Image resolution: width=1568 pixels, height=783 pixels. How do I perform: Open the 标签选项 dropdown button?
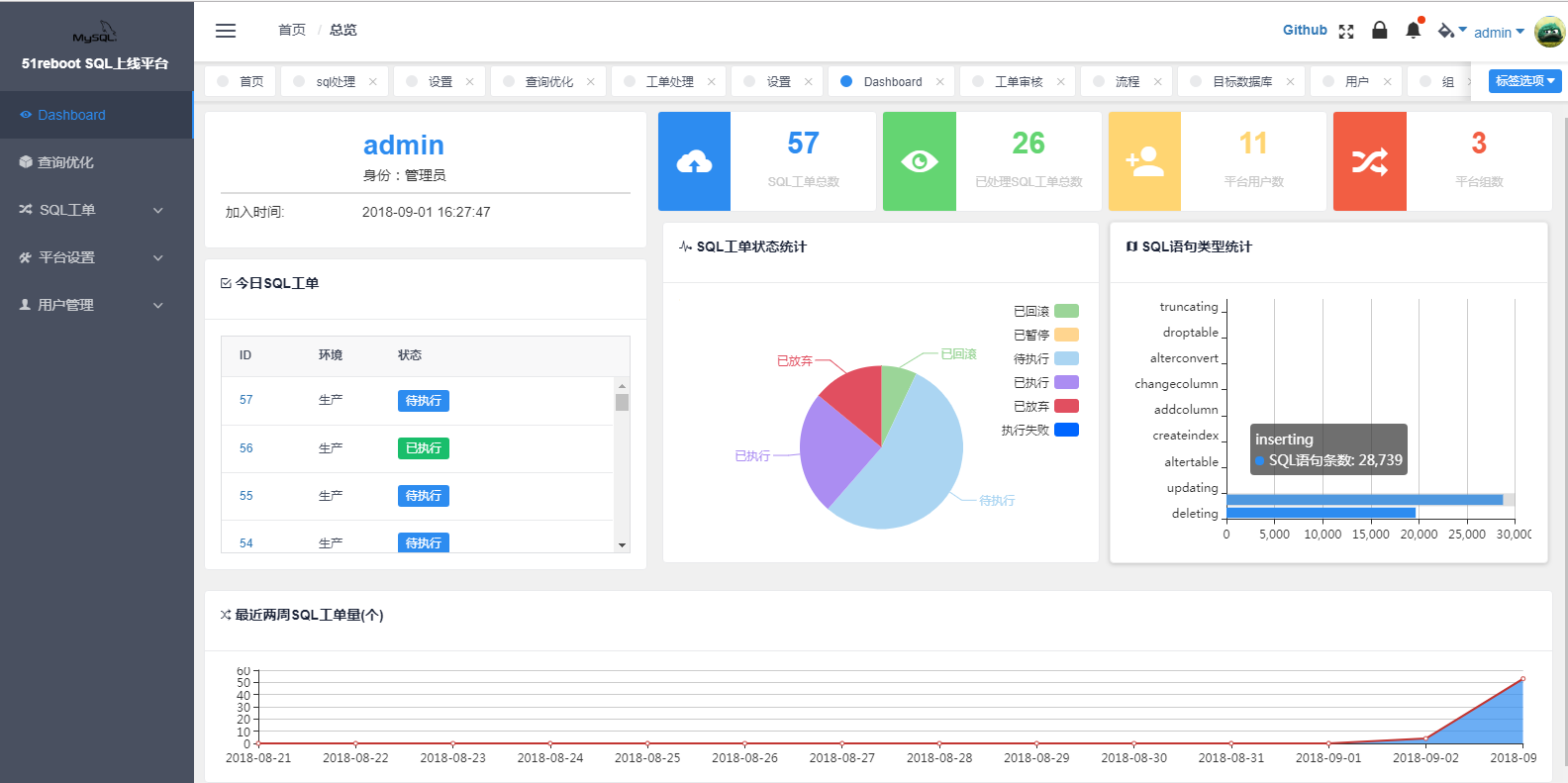point(1524,81)
